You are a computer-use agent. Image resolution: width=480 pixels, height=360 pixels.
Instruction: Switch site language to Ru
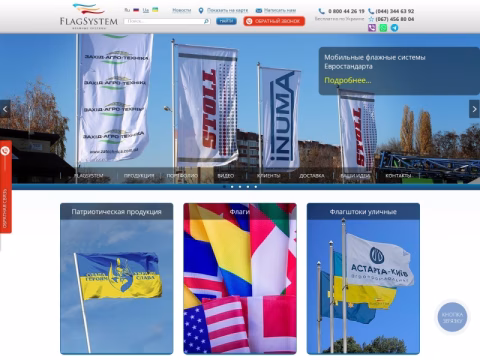coord(127,10)
